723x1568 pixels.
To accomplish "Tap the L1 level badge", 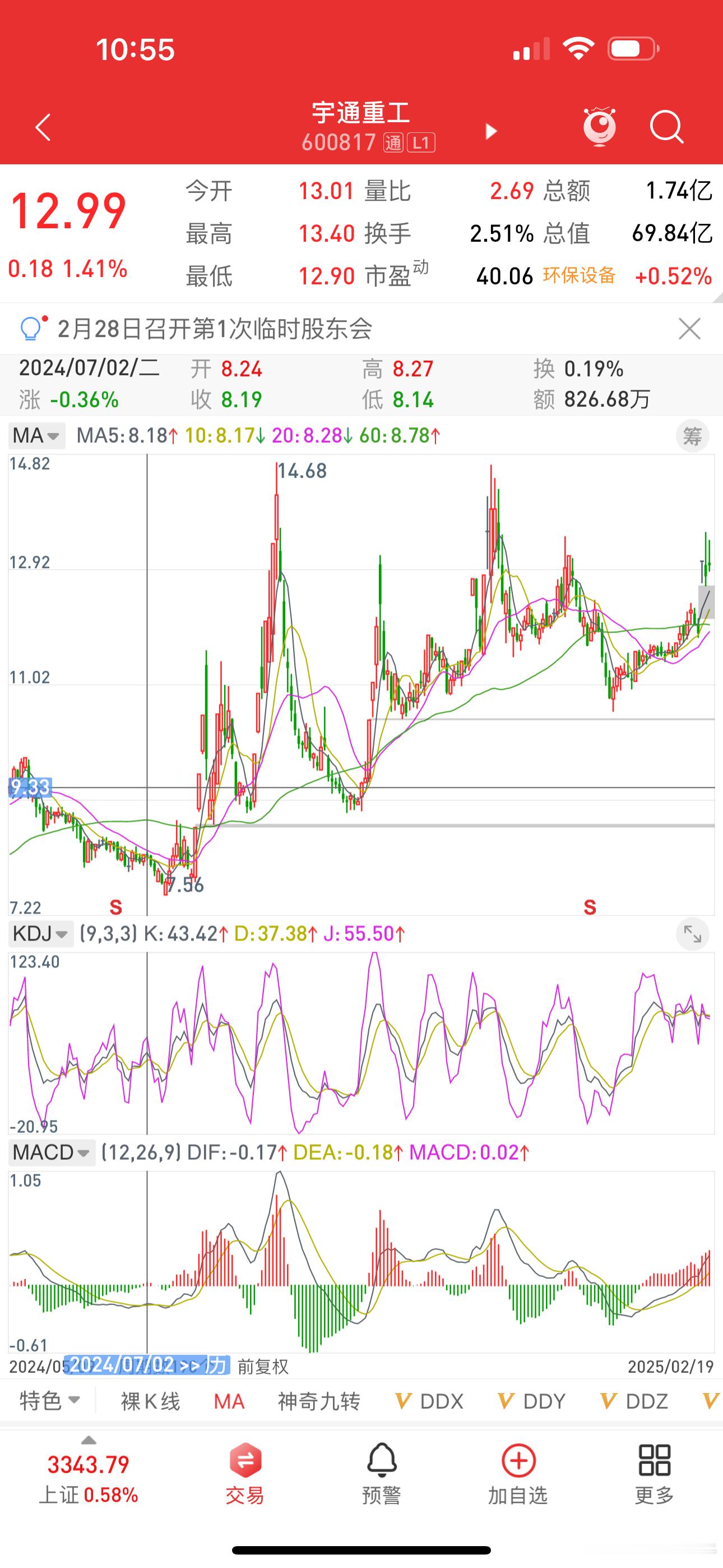I will [x=421, y=143].
